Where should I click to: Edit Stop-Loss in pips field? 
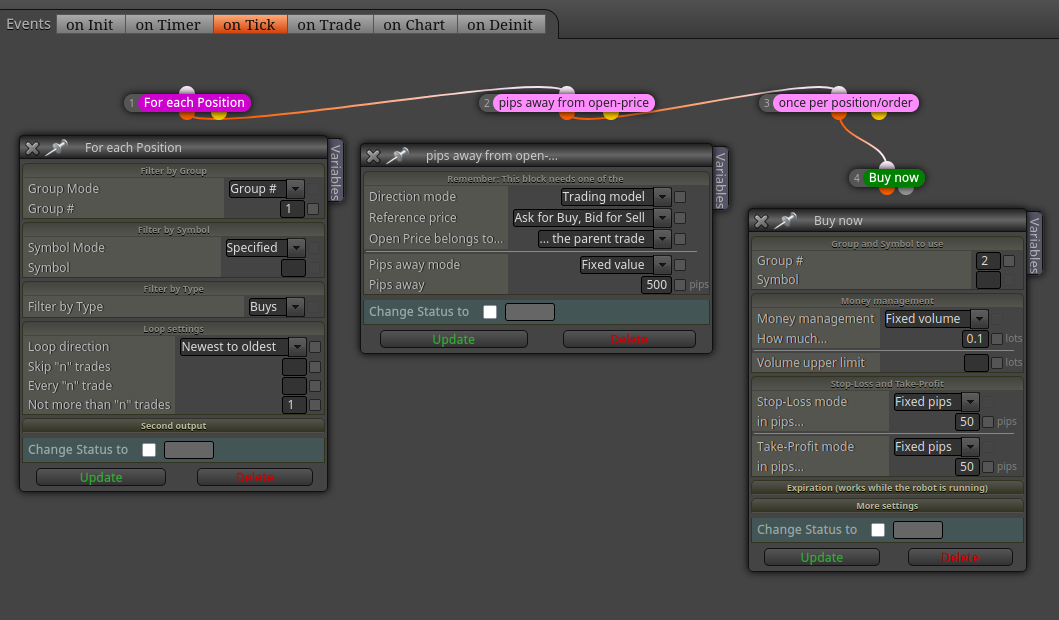point(967,421)
